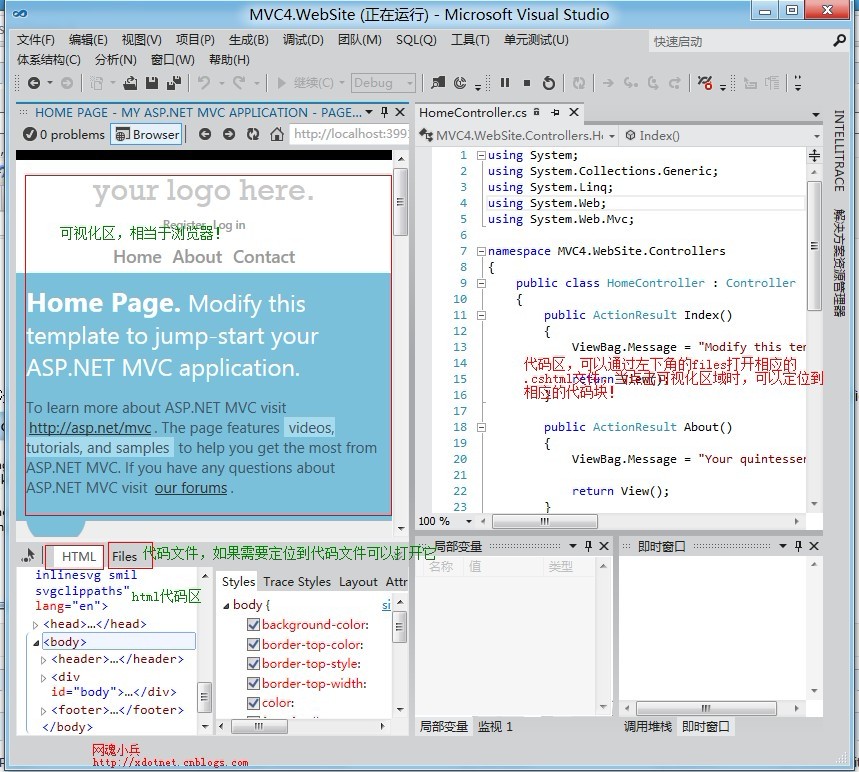The image size is (859, 772).
Task: Switch to the 调用堆栈 tab
Action: pyautogui.click(x=648, y=727)
